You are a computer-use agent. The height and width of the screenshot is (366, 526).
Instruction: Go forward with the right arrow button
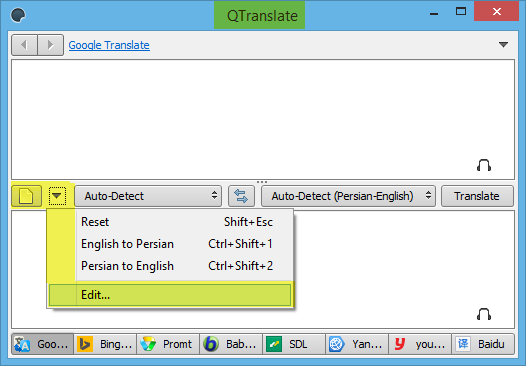(50, 45)
